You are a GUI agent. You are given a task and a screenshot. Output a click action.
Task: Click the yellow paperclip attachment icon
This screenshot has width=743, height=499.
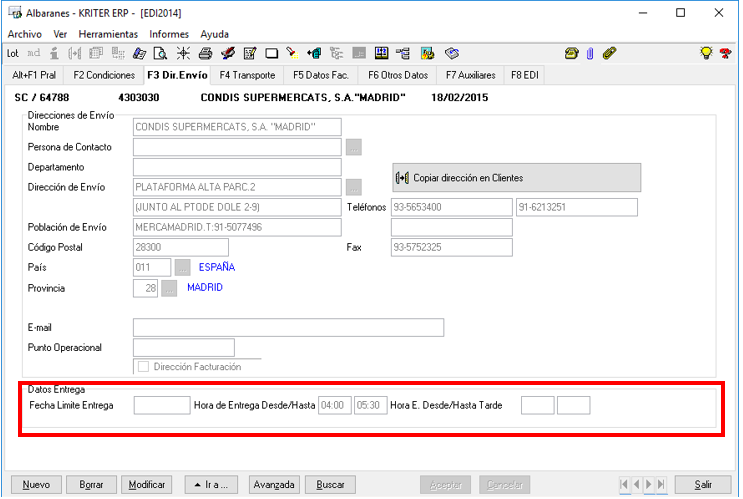point(609,54)
